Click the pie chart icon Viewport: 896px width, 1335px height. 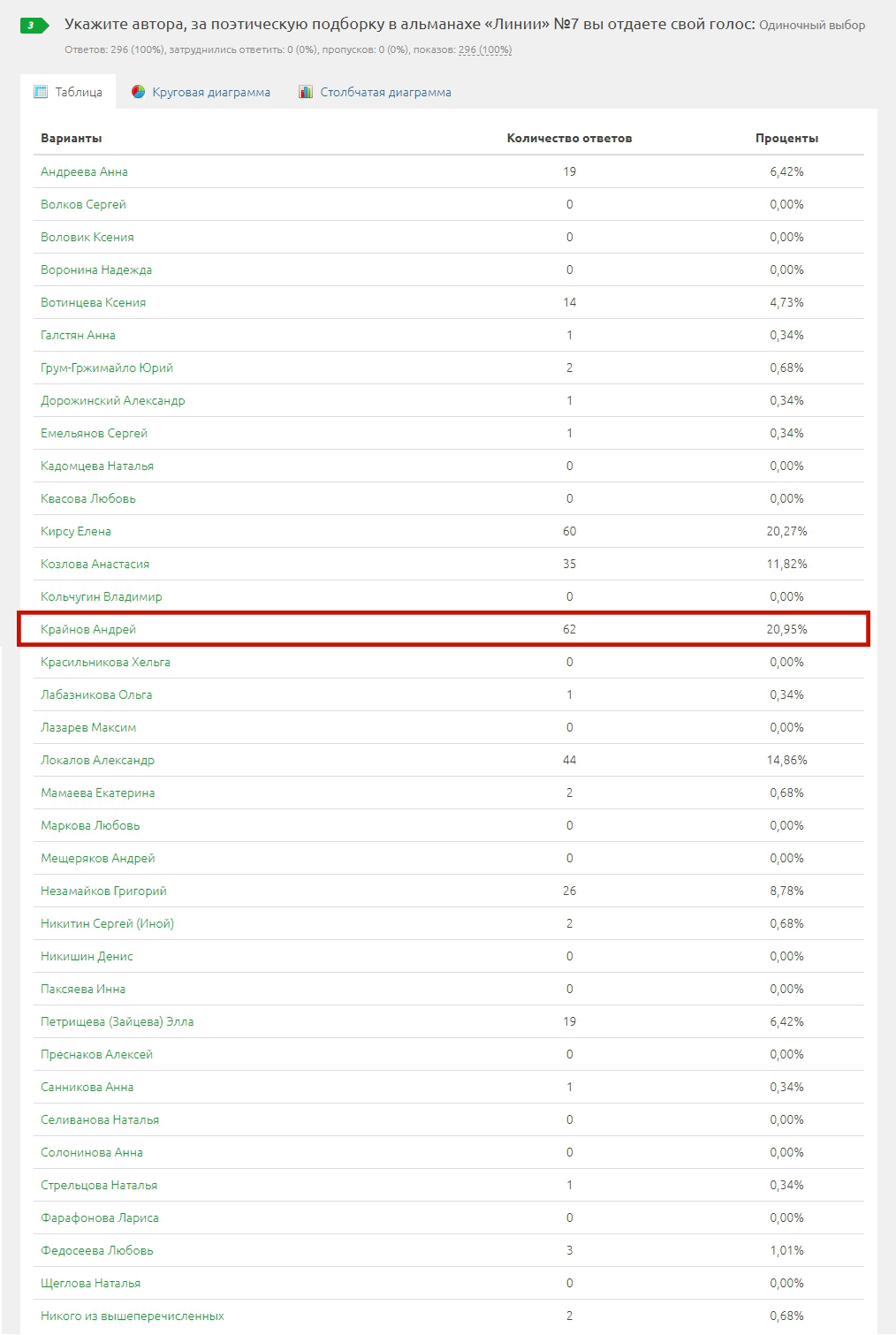[x=138, y=92]
